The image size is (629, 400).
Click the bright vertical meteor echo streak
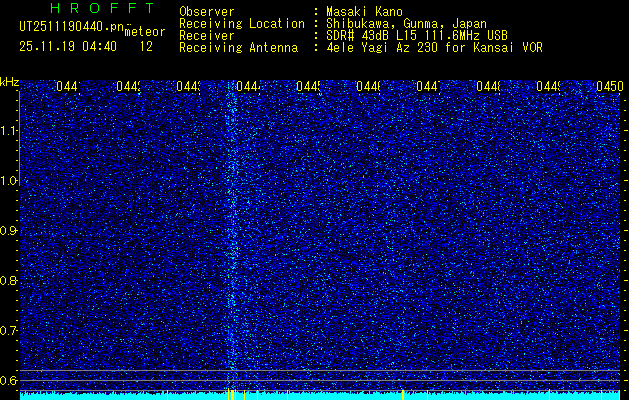(x=232, y=237)
